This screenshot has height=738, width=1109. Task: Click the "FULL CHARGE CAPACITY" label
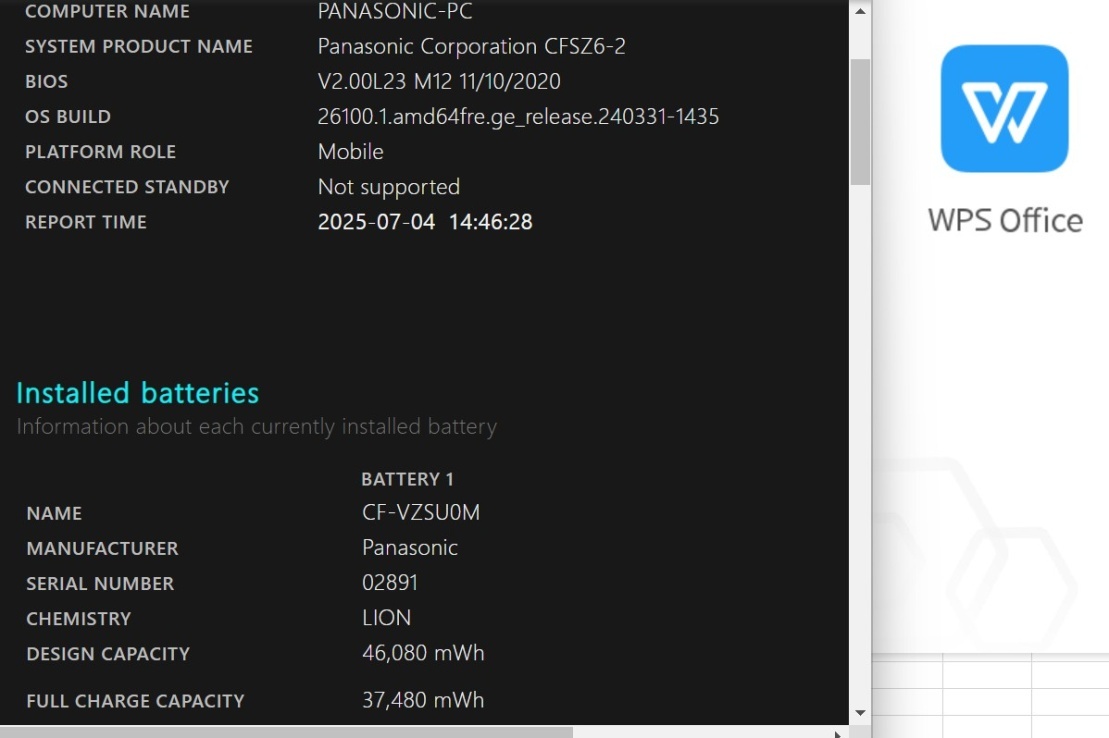tap(135, 702)
